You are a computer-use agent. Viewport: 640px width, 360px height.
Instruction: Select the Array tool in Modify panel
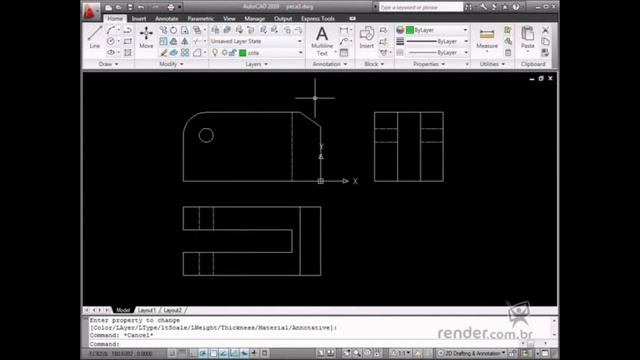coord(185,53)
